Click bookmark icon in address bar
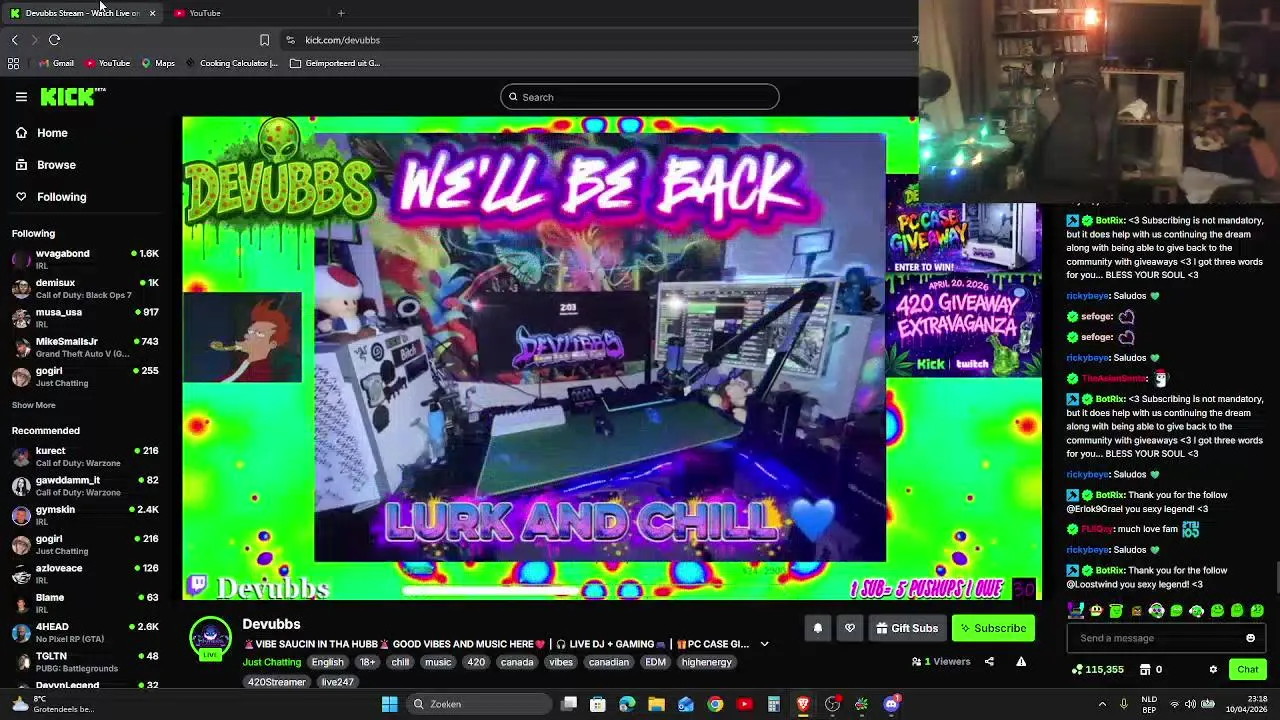 point(264,40)
